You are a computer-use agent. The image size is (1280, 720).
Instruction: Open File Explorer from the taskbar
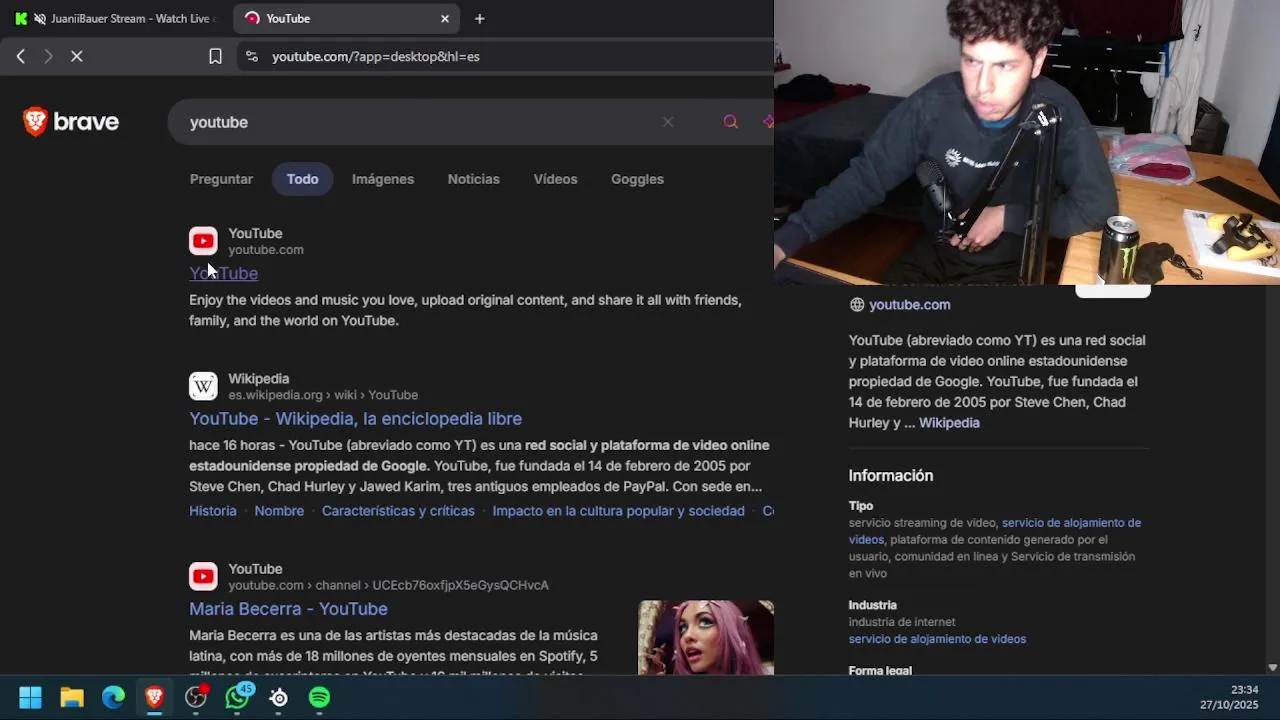click(x=72, y=697)
